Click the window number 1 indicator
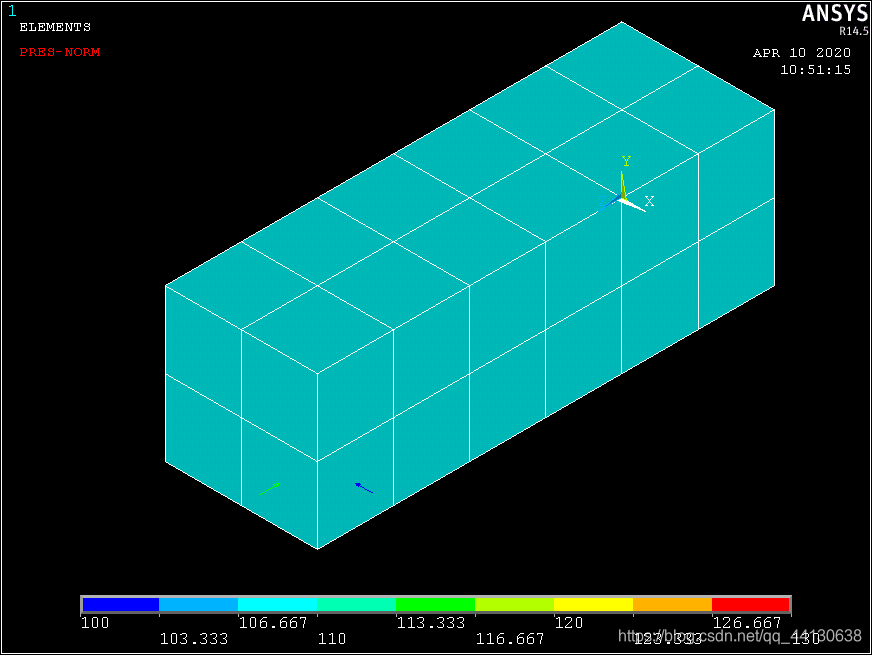 pyautogui.click(x=12, y=11)
